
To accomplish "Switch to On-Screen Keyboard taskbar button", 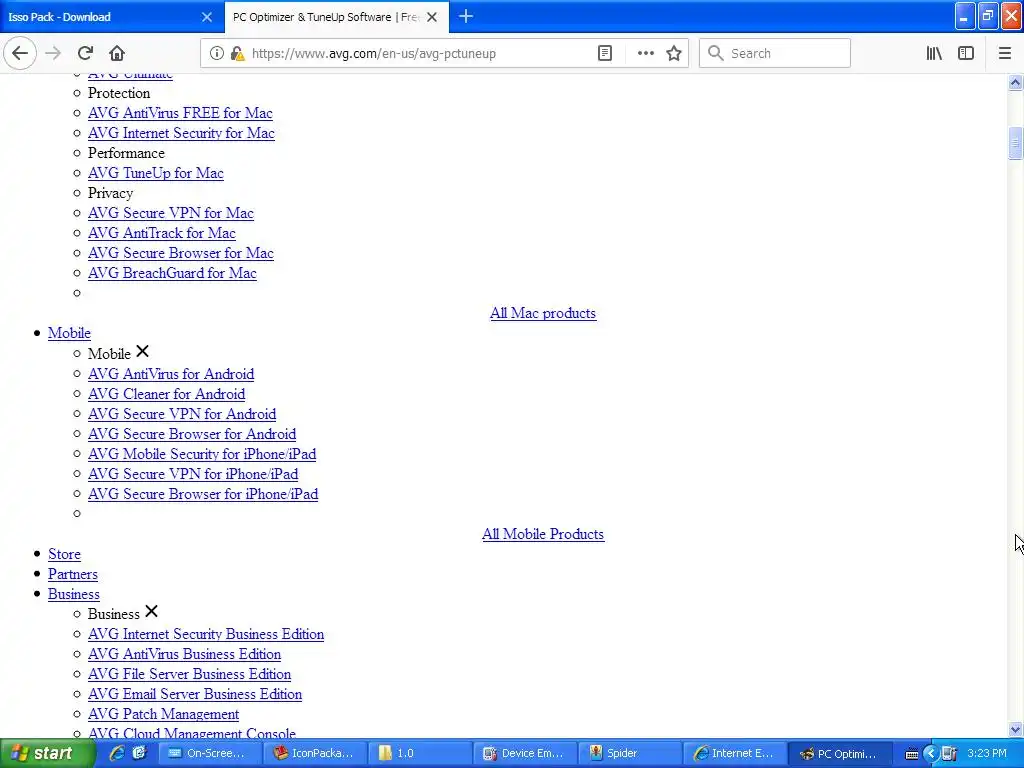I will (x=208, y=753).
